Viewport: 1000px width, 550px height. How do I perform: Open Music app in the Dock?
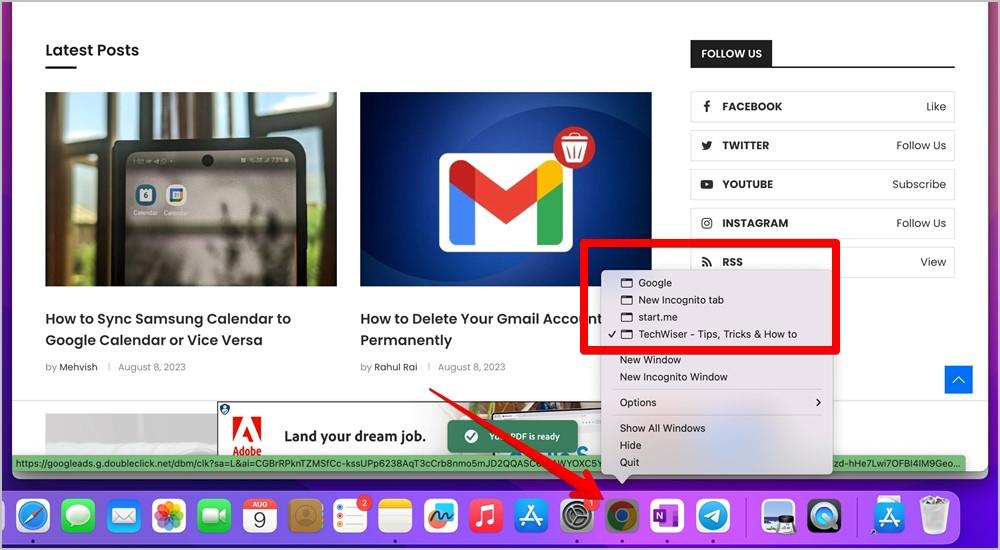[486, 516]
